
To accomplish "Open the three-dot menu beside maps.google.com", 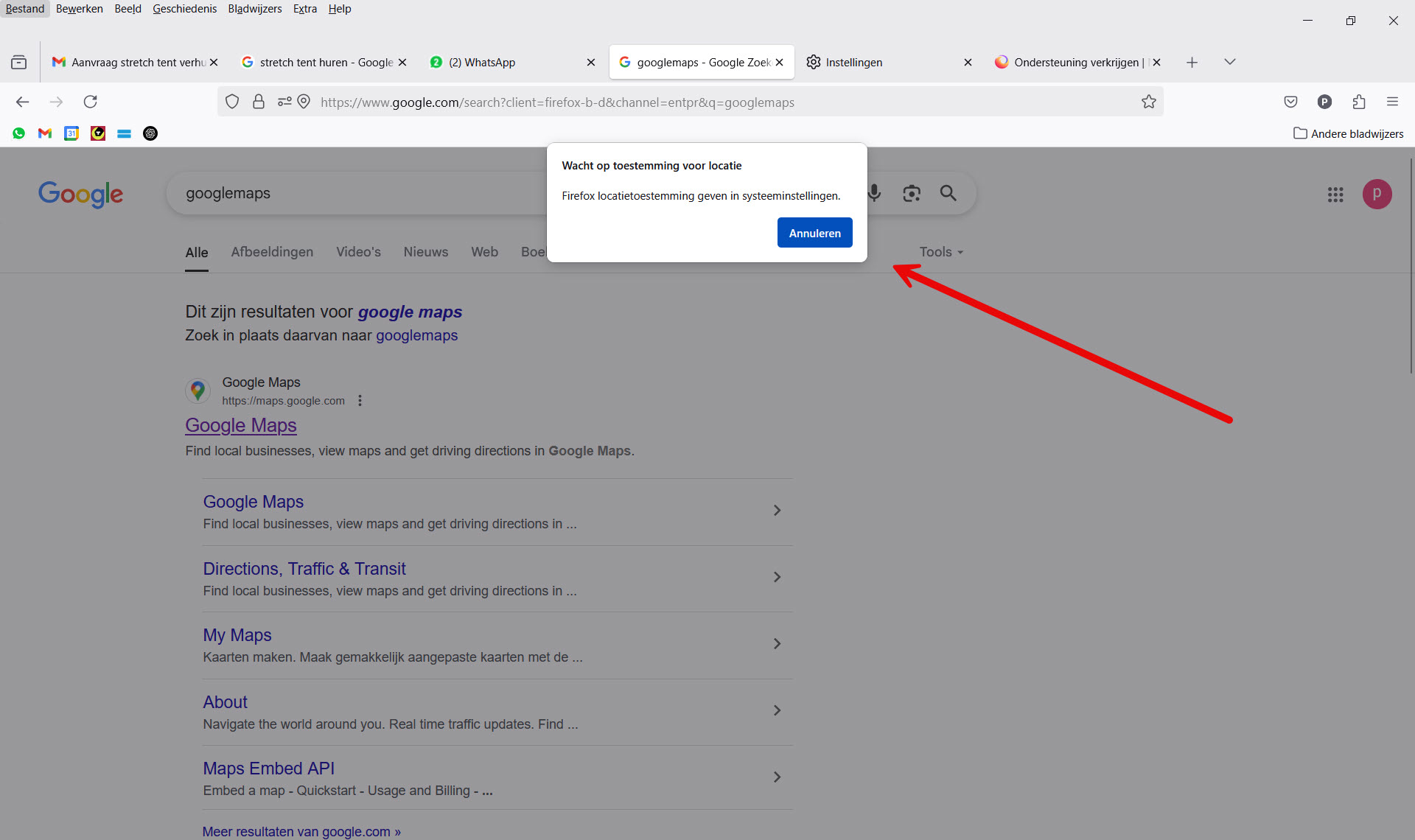I will pos(360,401).
